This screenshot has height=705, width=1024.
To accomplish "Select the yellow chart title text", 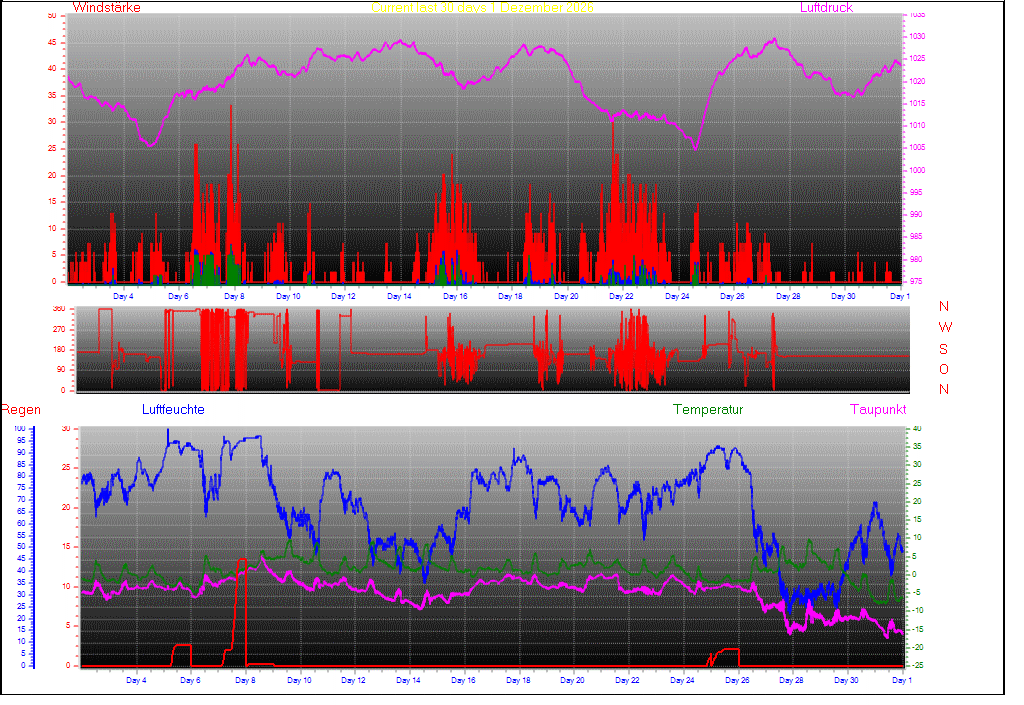I will point(482,8).
